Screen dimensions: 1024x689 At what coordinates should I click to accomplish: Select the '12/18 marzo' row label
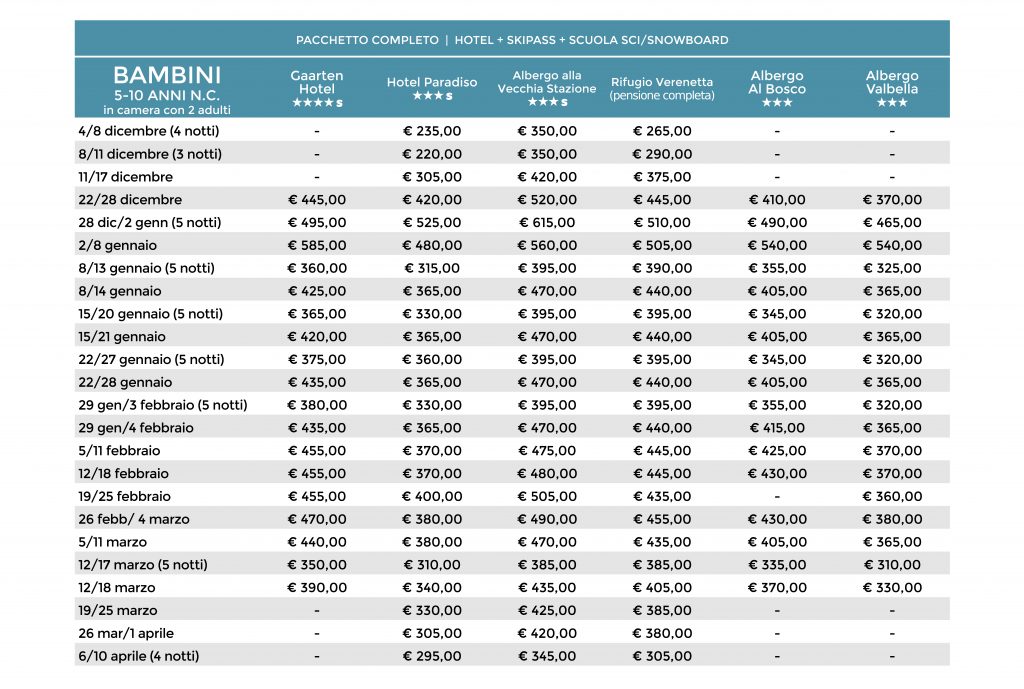click(x=117, y=588)
